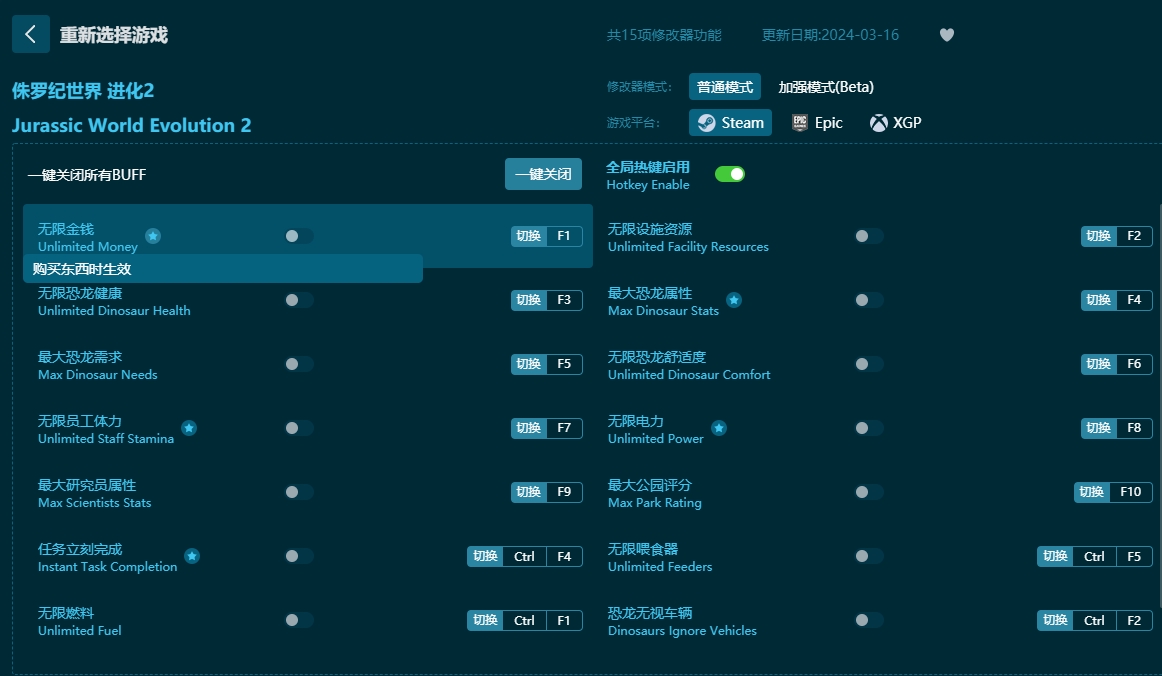Click the 一键关闭 button
The height and width of the screenshot is (676, 1162).
(543, 173)
